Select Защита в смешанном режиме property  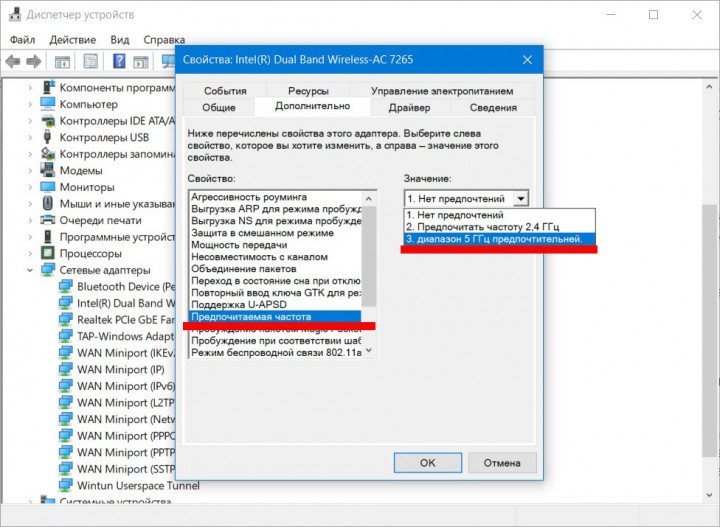pyautogui.click(x=275, y=233)
